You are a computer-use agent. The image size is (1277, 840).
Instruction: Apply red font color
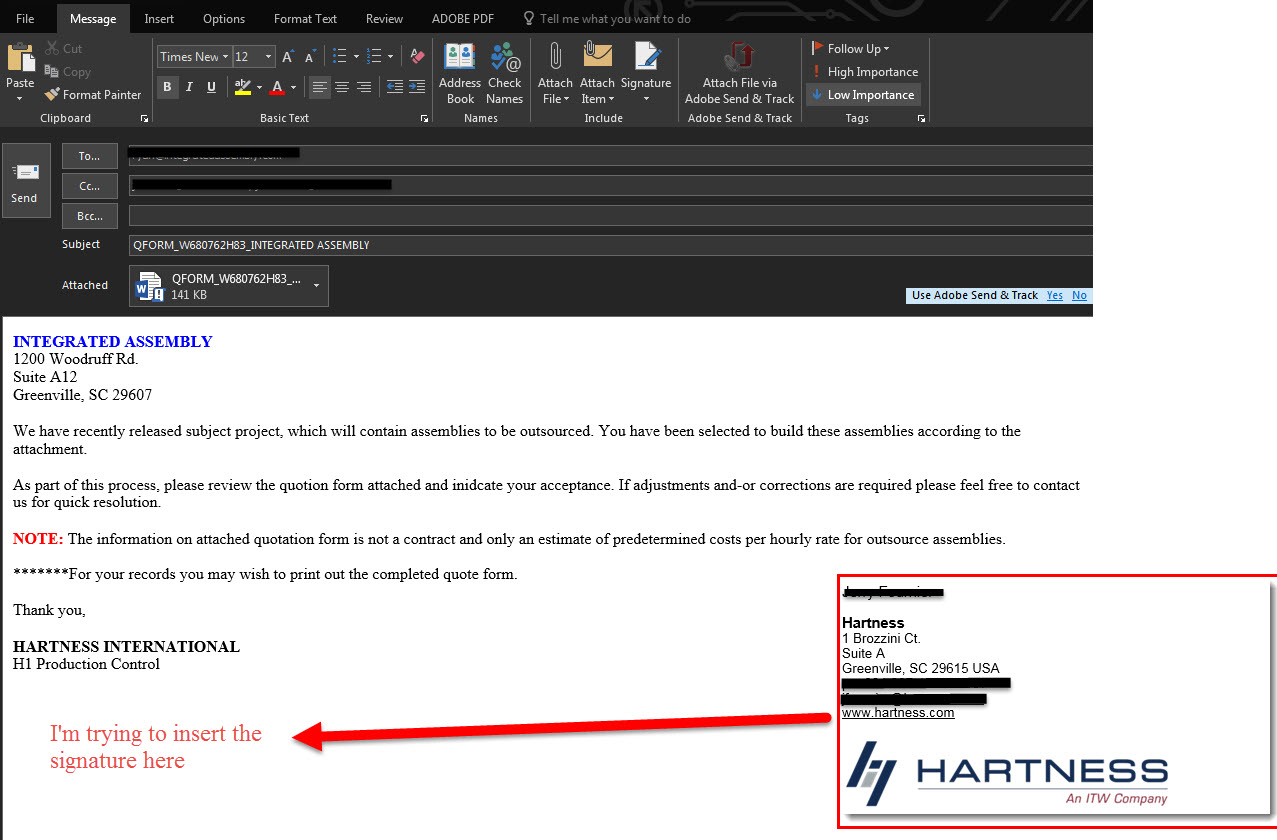pyautogui.click(x=277, y=88)
